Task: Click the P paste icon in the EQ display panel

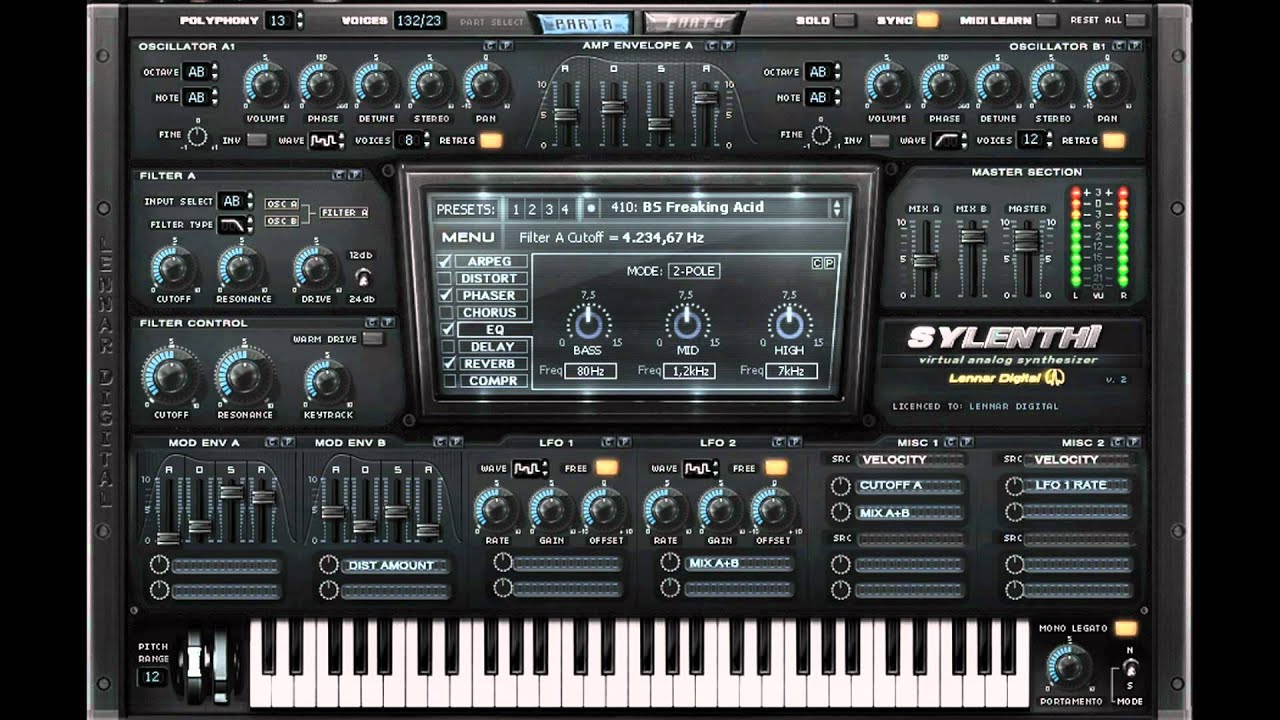Action: click(829, 262)
